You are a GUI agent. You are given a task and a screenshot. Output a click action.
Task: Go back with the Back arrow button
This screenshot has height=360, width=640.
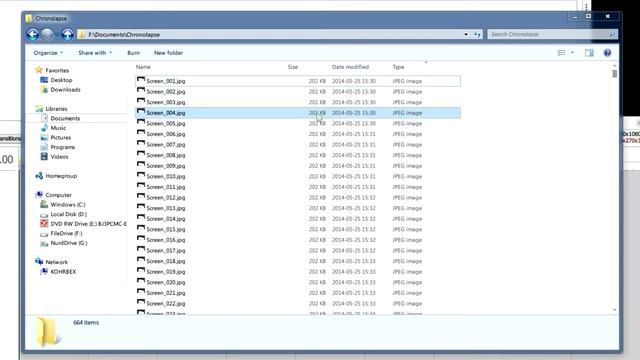32,34
